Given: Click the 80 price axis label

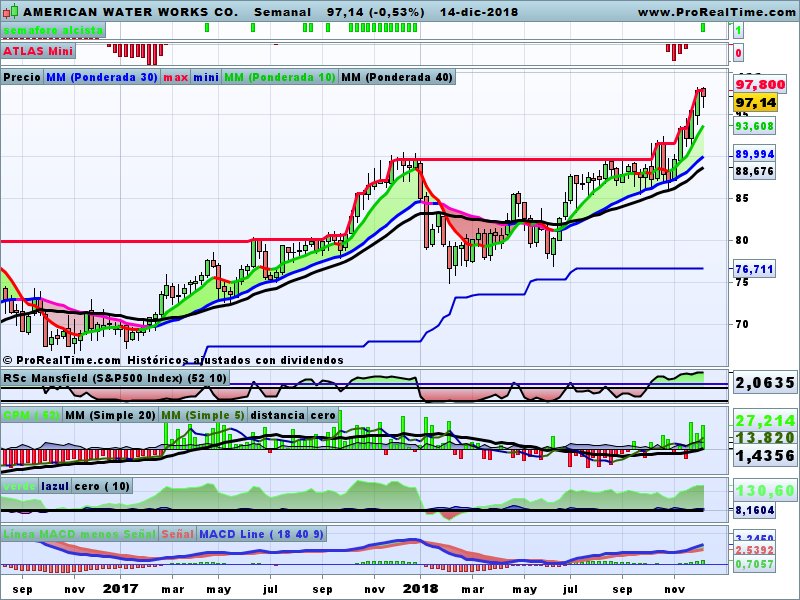Looking at the screenshot, I should pos(742,240).
